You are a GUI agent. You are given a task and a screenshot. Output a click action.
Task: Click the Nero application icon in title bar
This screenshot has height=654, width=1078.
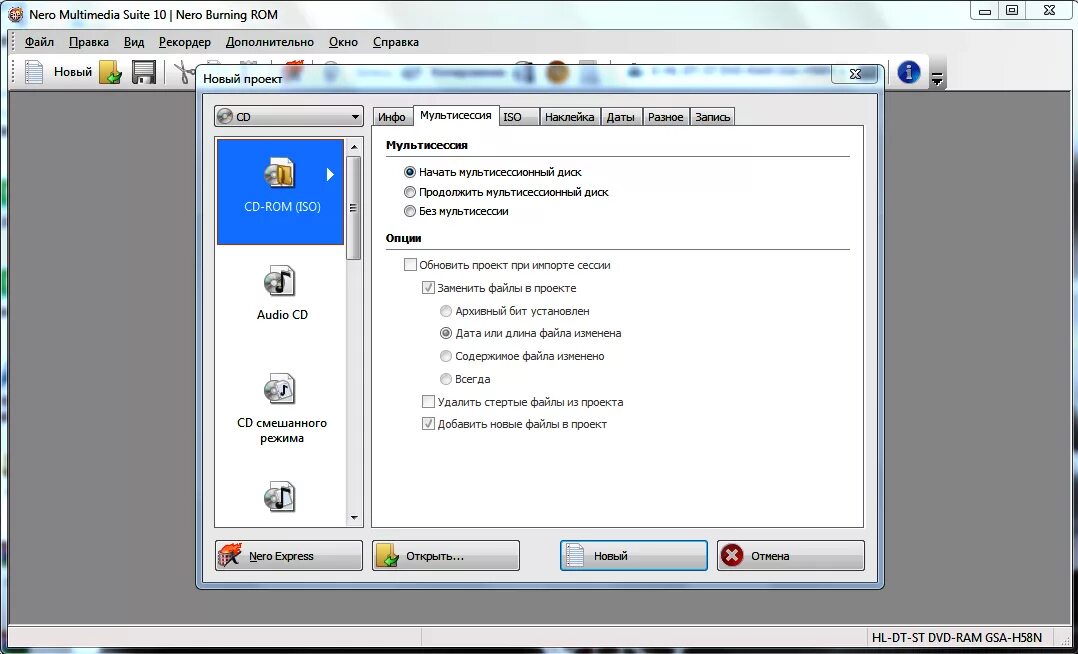pos(16,14)
